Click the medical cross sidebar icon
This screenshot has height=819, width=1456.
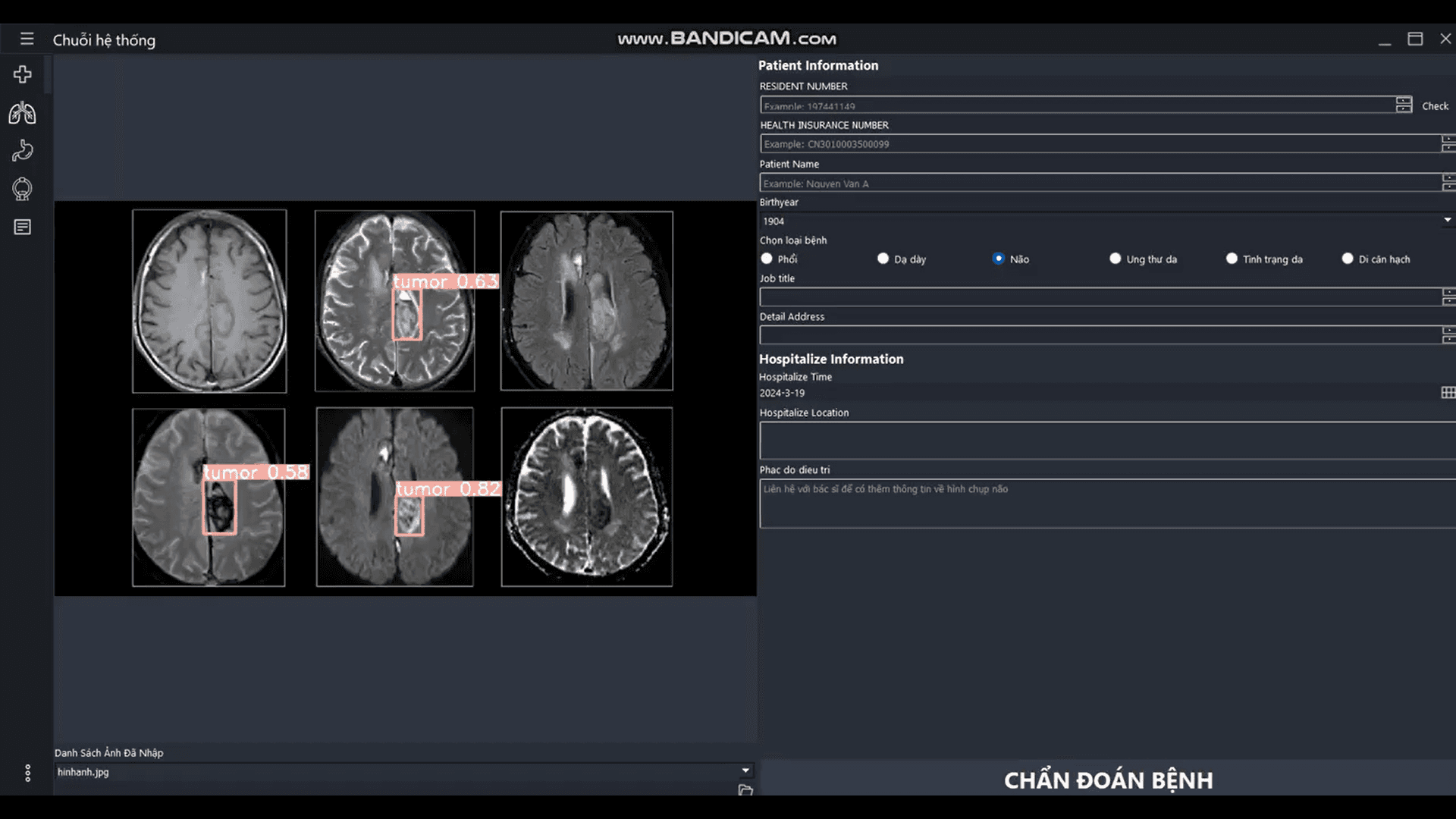click(23, 74)
